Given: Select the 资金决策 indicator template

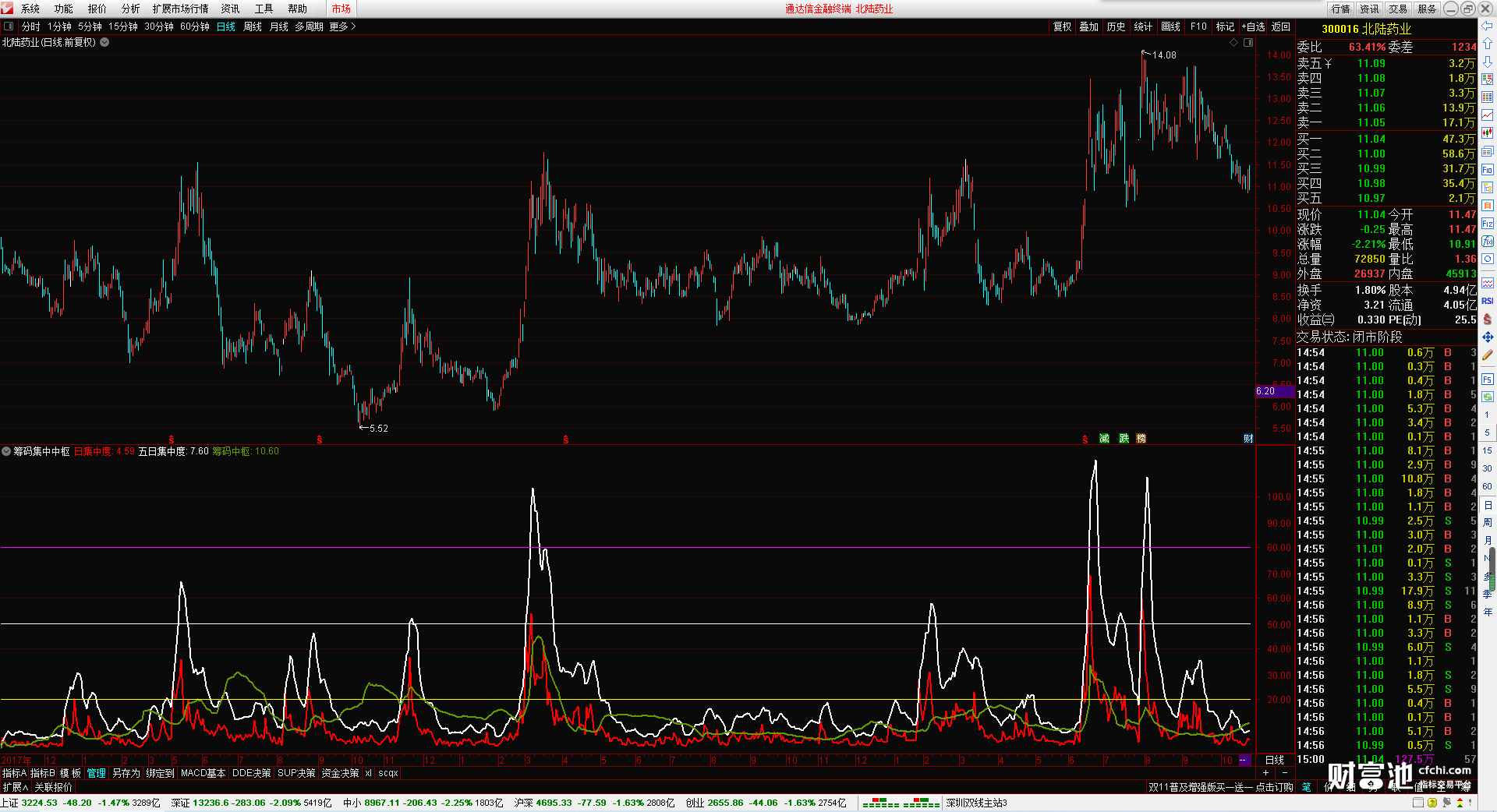Looking at the screenshot, I should [340, 773].
